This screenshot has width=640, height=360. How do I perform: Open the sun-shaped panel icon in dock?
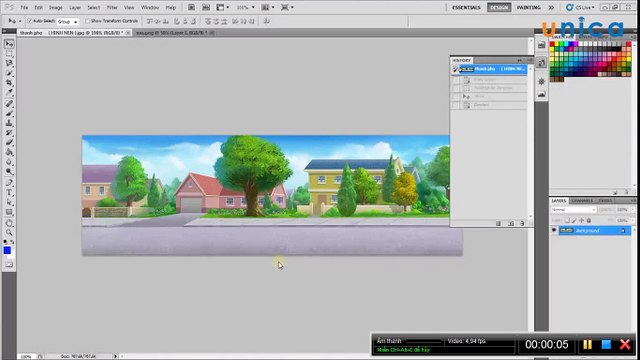542,82
